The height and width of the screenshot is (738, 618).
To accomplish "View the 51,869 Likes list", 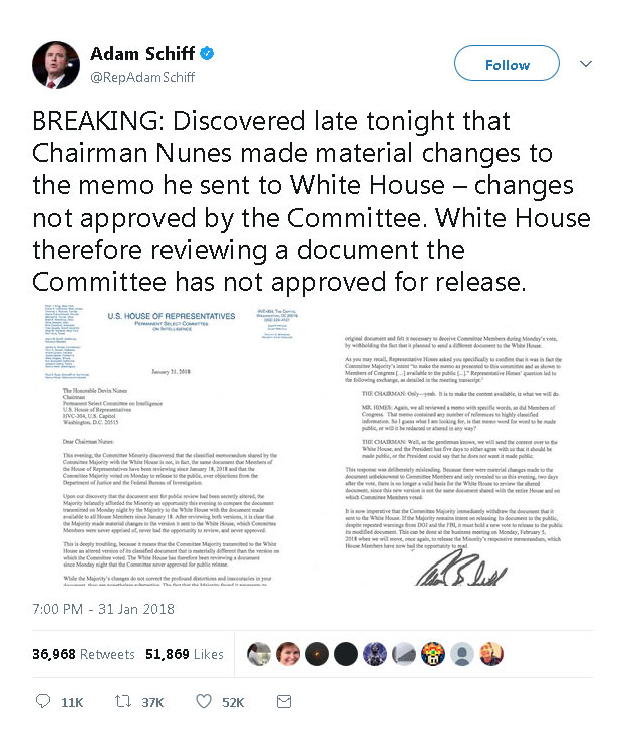I will [x=183, y=654].
